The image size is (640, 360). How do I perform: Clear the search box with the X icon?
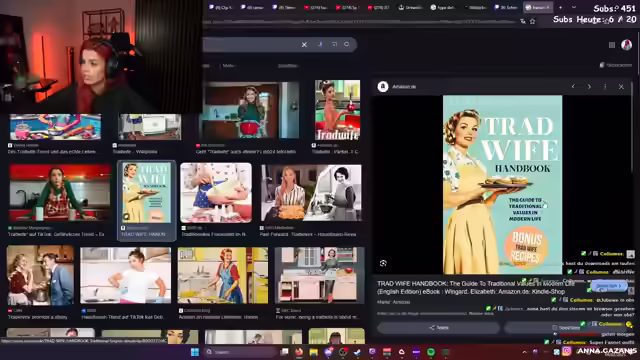coord(304,44)
